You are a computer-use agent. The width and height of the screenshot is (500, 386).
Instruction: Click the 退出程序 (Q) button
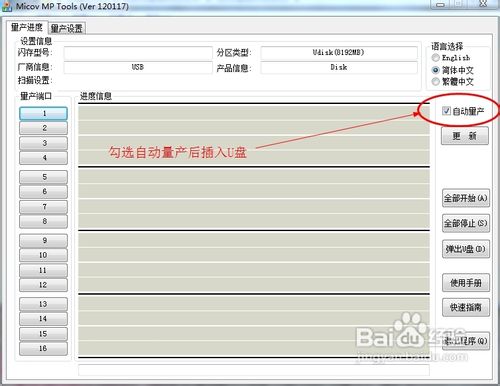[466, 341]
